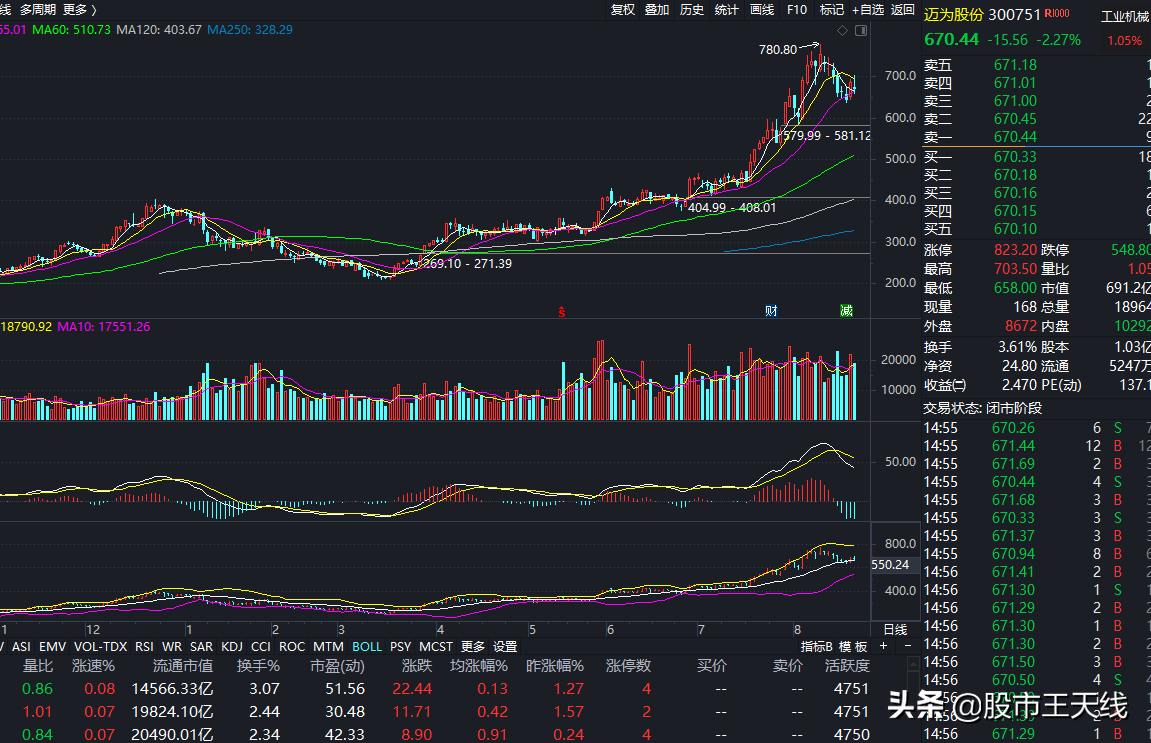Screen dimensions: 1151x743
Task: Zoom out the chart with minus button
Action: point(908,646)
